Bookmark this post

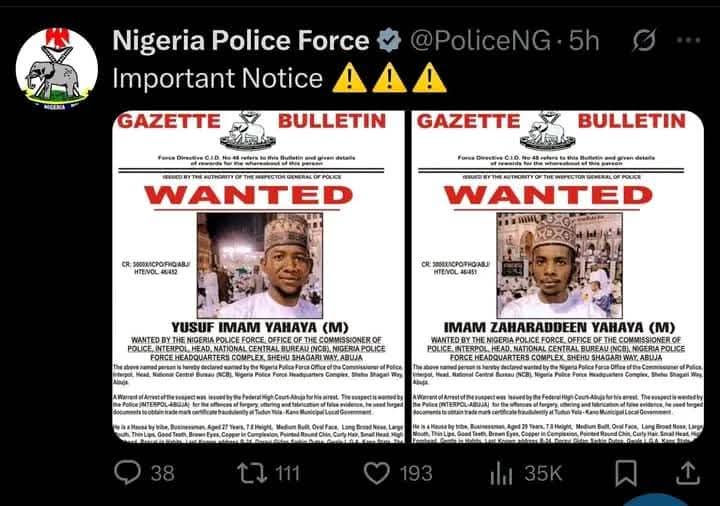[x=626, y=473]
